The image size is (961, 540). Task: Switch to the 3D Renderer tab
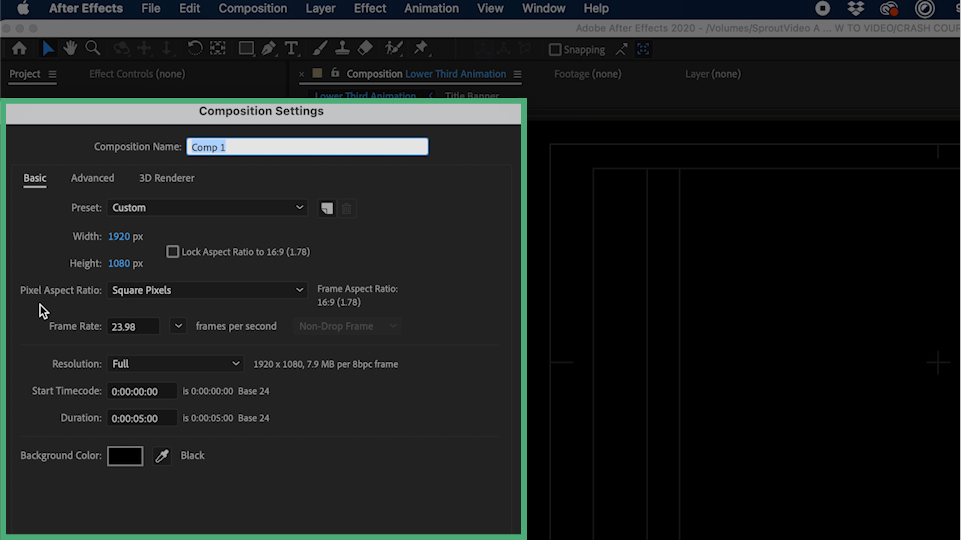click(166, 178)
